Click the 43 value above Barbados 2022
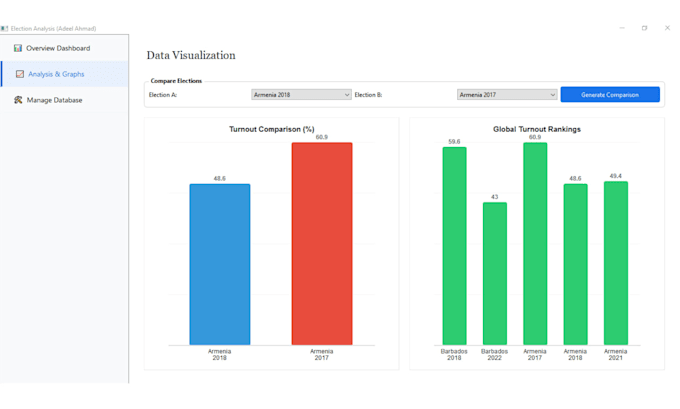This screenshot has width=680, height=409. point(495,197)
